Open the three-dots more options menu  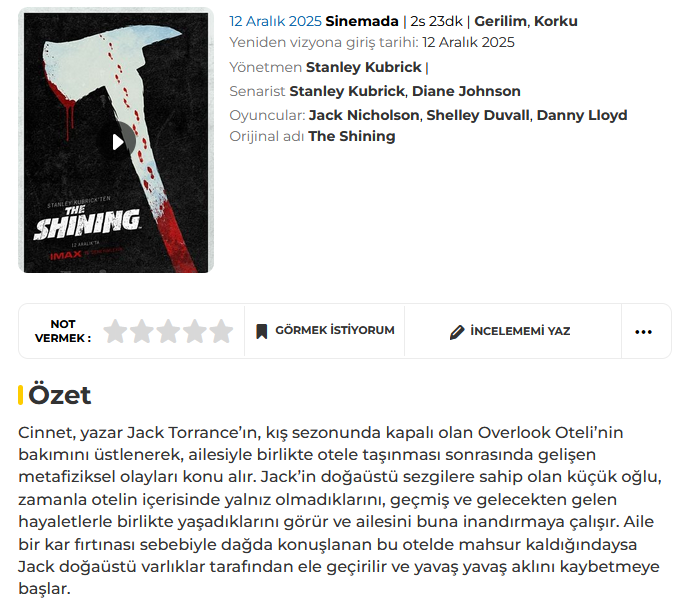644,332
